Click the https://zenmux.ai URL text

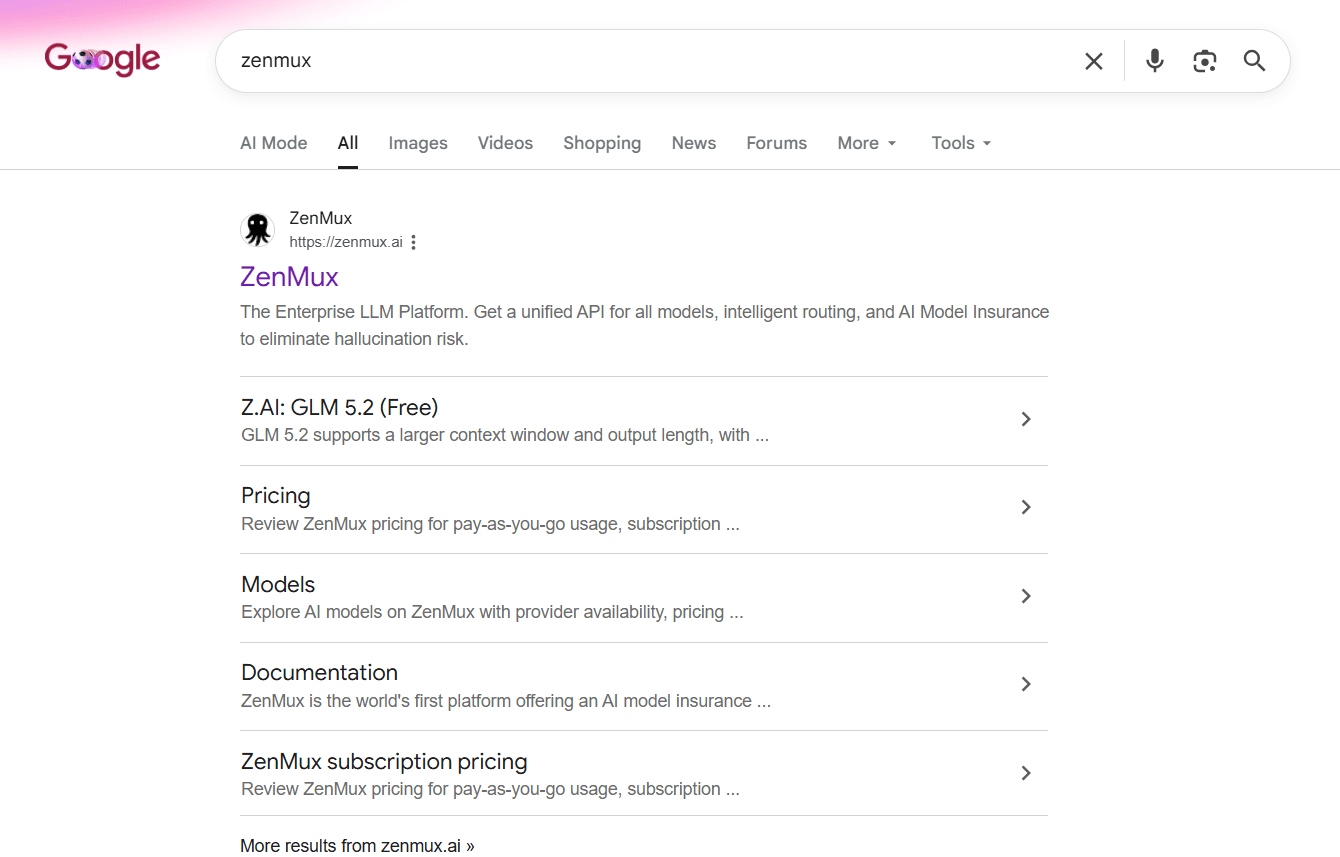(x=346, y=242)
